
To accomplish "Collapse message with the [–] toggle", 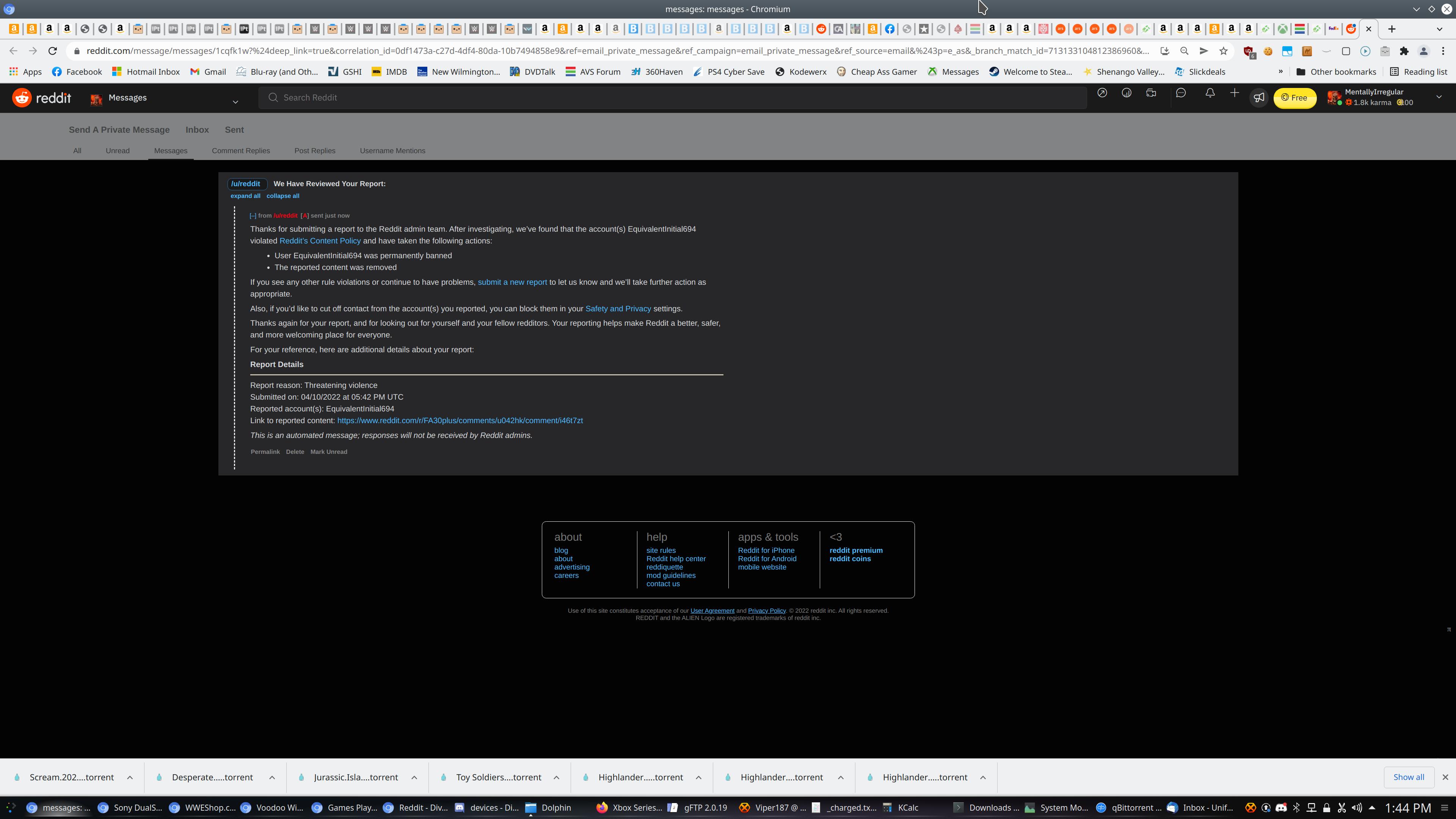I will tap(253, 216).
